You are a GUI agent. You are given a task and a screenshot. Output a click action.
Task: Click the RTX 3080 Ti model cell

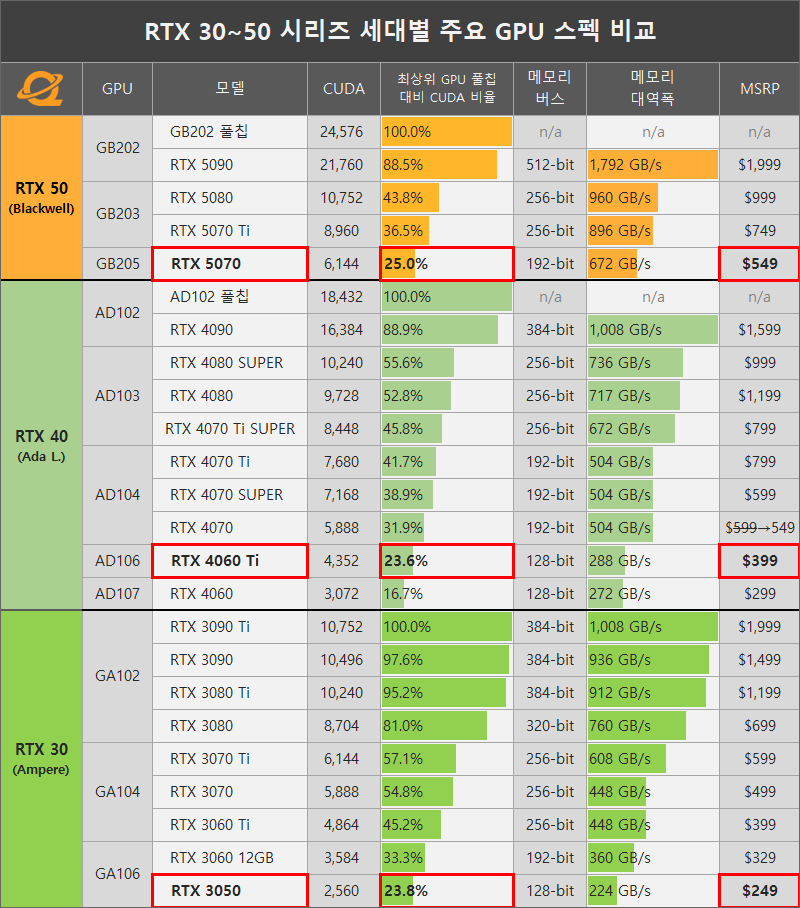[x=230, y=693]
